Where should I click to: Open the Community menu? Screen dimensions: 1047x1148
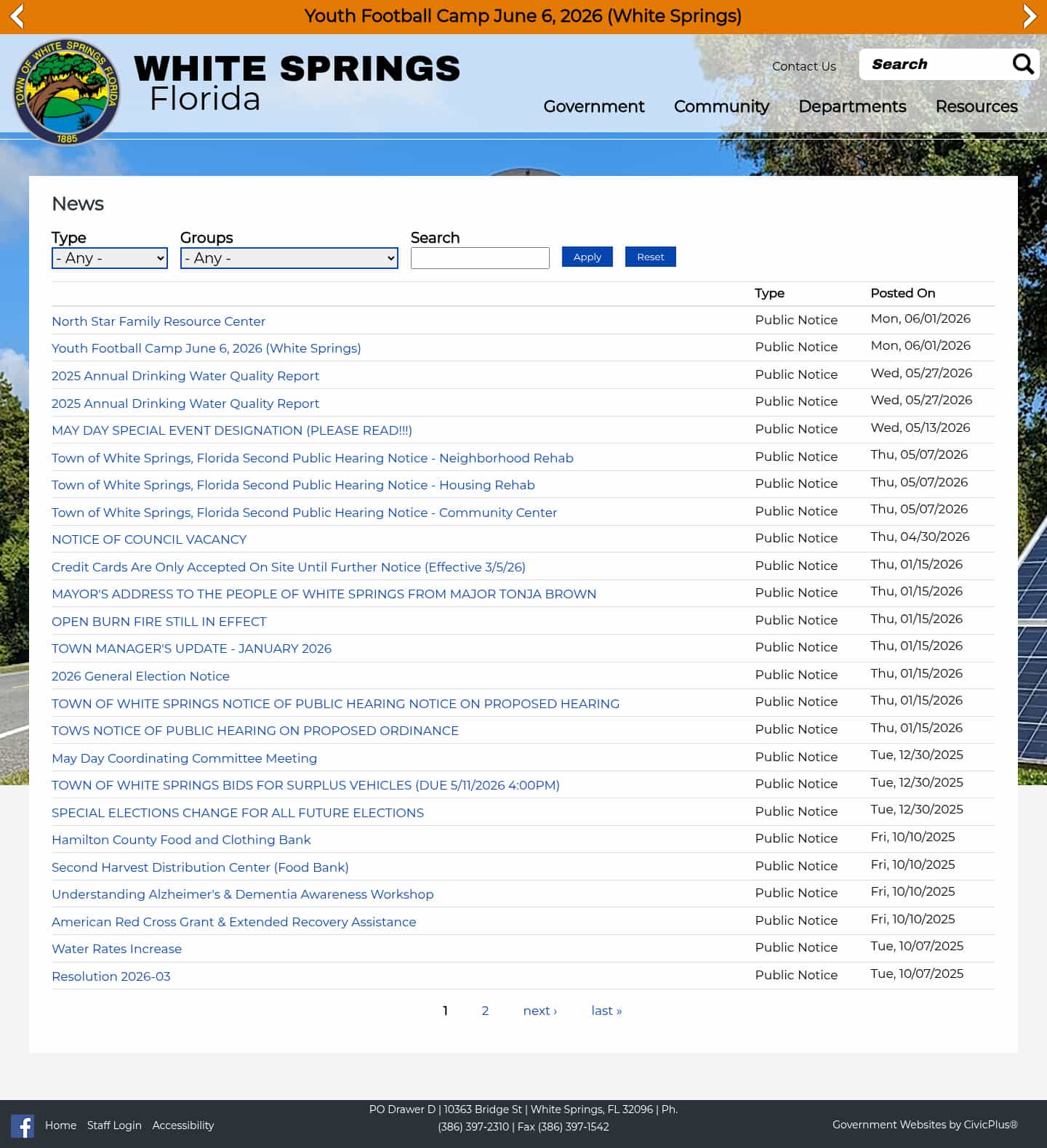721,106
